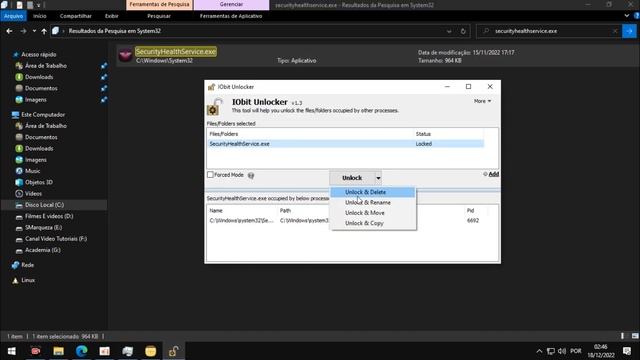The height and width of the screenshot is (360, 640).
Task: Click the Windows Start button
Action: (x=11, y=351)
